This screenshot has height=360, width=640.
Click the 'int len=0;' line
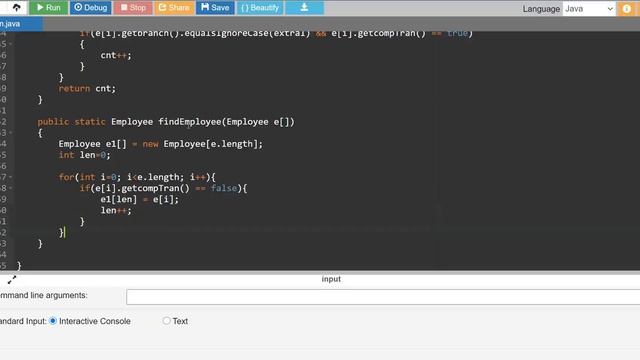84,155
